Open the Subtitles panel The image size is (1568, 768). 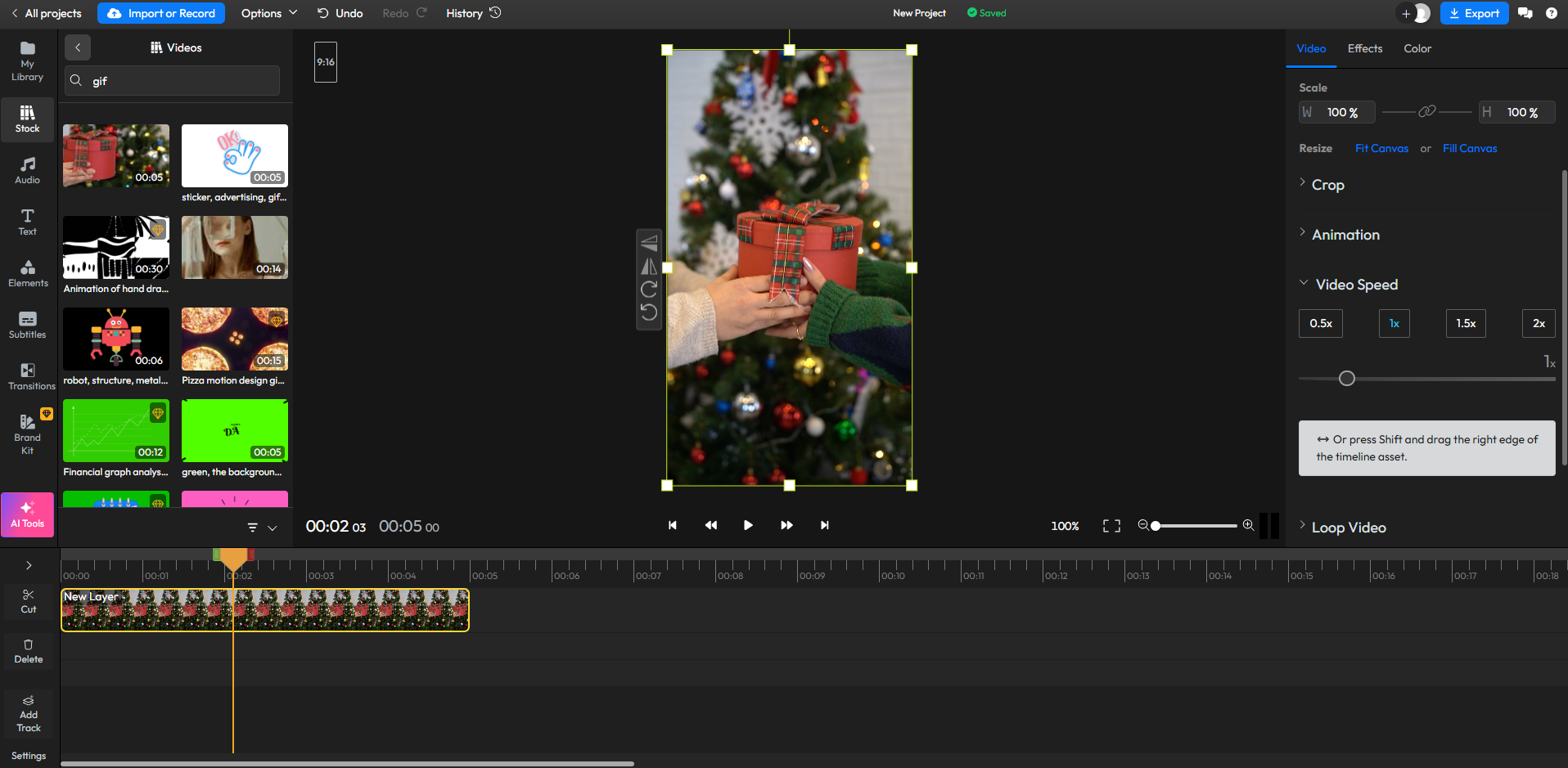[x=27, y=326]
